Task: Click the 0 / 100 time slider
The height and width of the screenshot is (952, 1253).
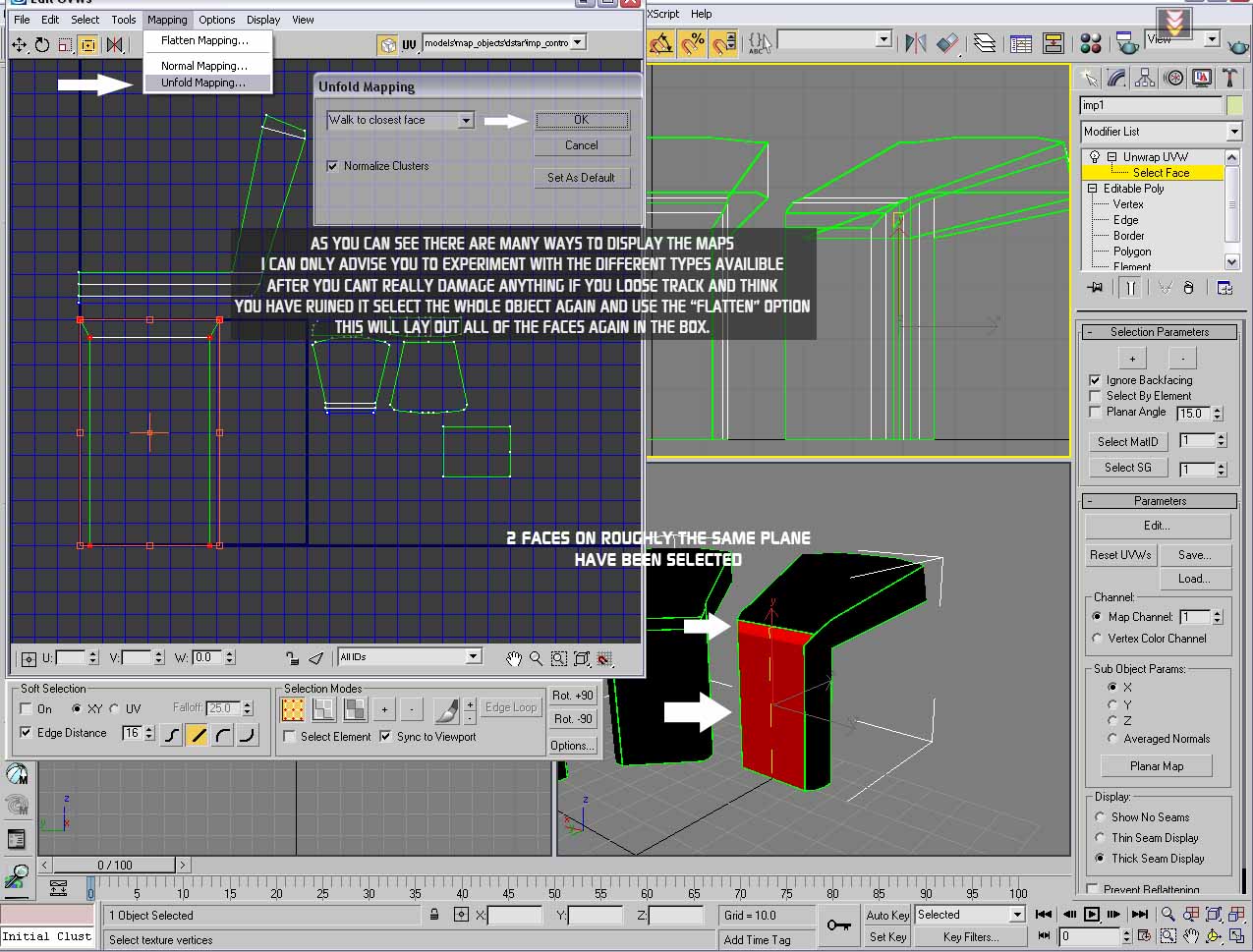Action: coord(114,865)
